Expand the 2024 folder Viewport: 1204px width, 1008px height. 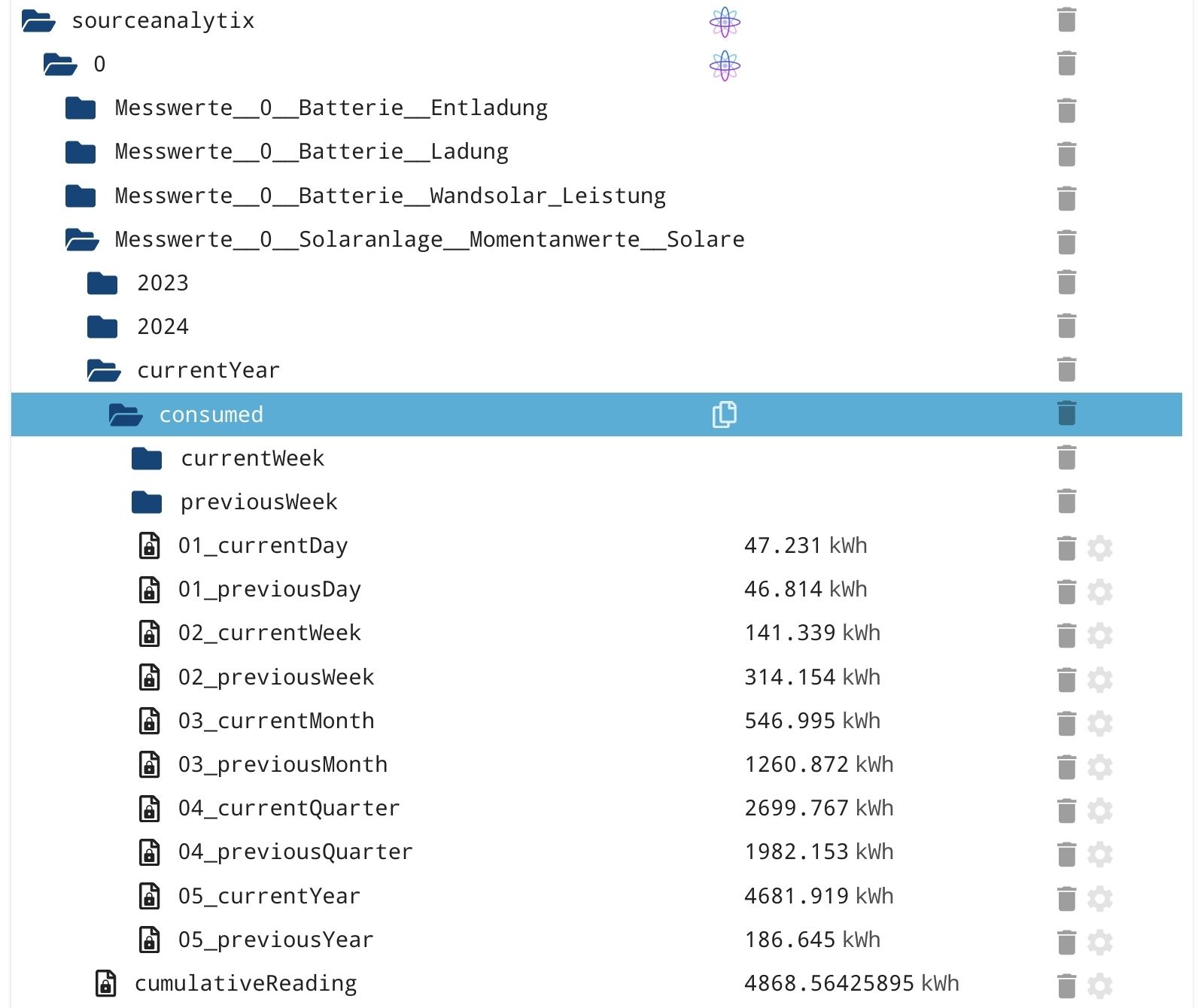pos(102,326)
